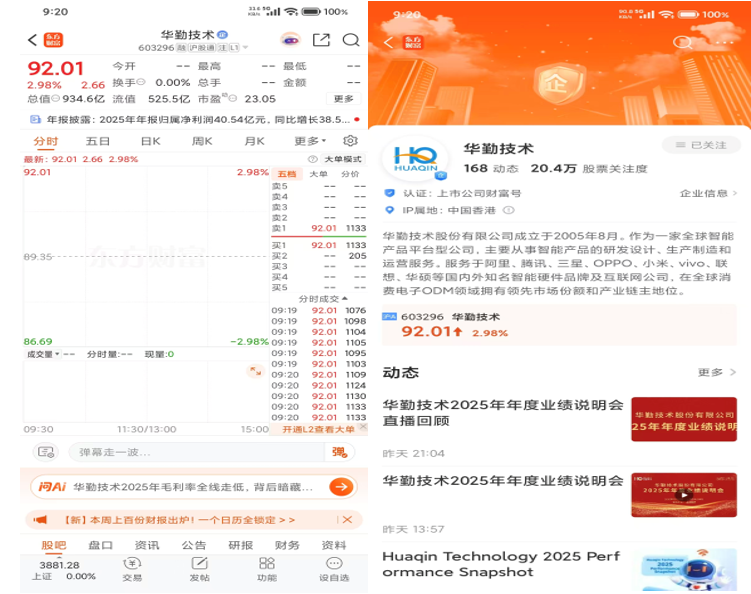The width and height of the screenshot is (751, 594).
Task: Select the 周K chart tab
Action: (202, 141)
